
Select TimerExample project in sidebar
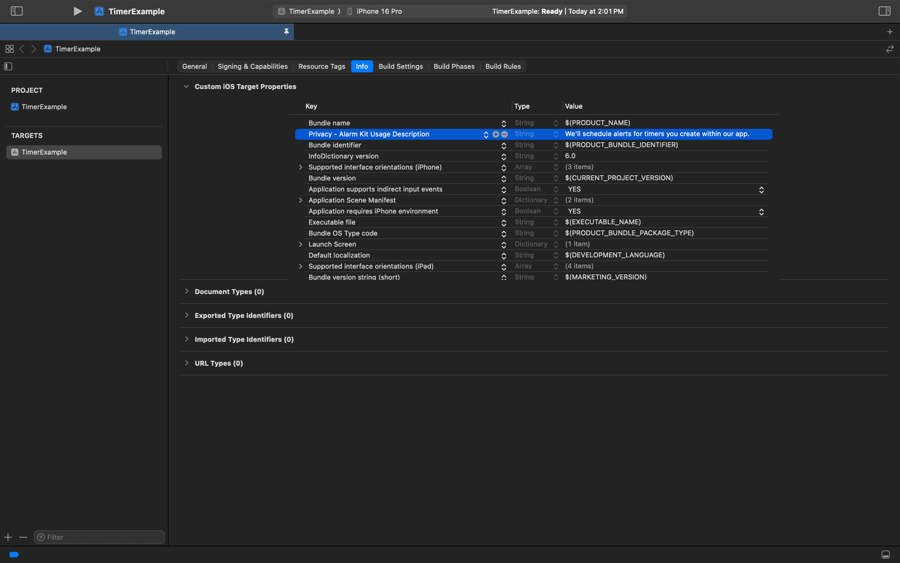pos(44,107)
